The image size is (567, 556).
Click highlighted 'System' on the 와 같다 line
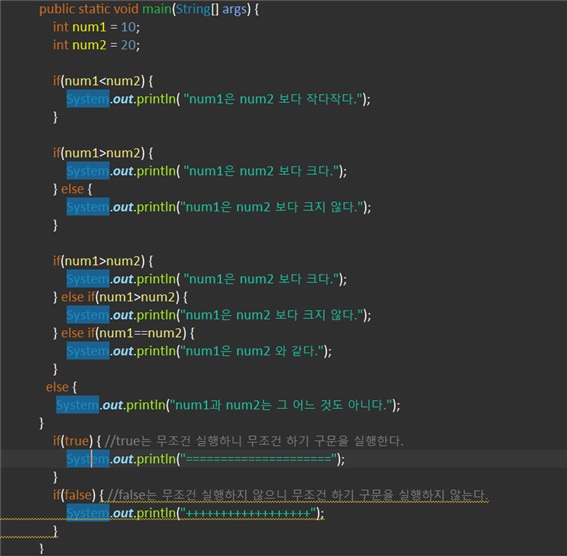pyautogui.click(x=88, y=351)
